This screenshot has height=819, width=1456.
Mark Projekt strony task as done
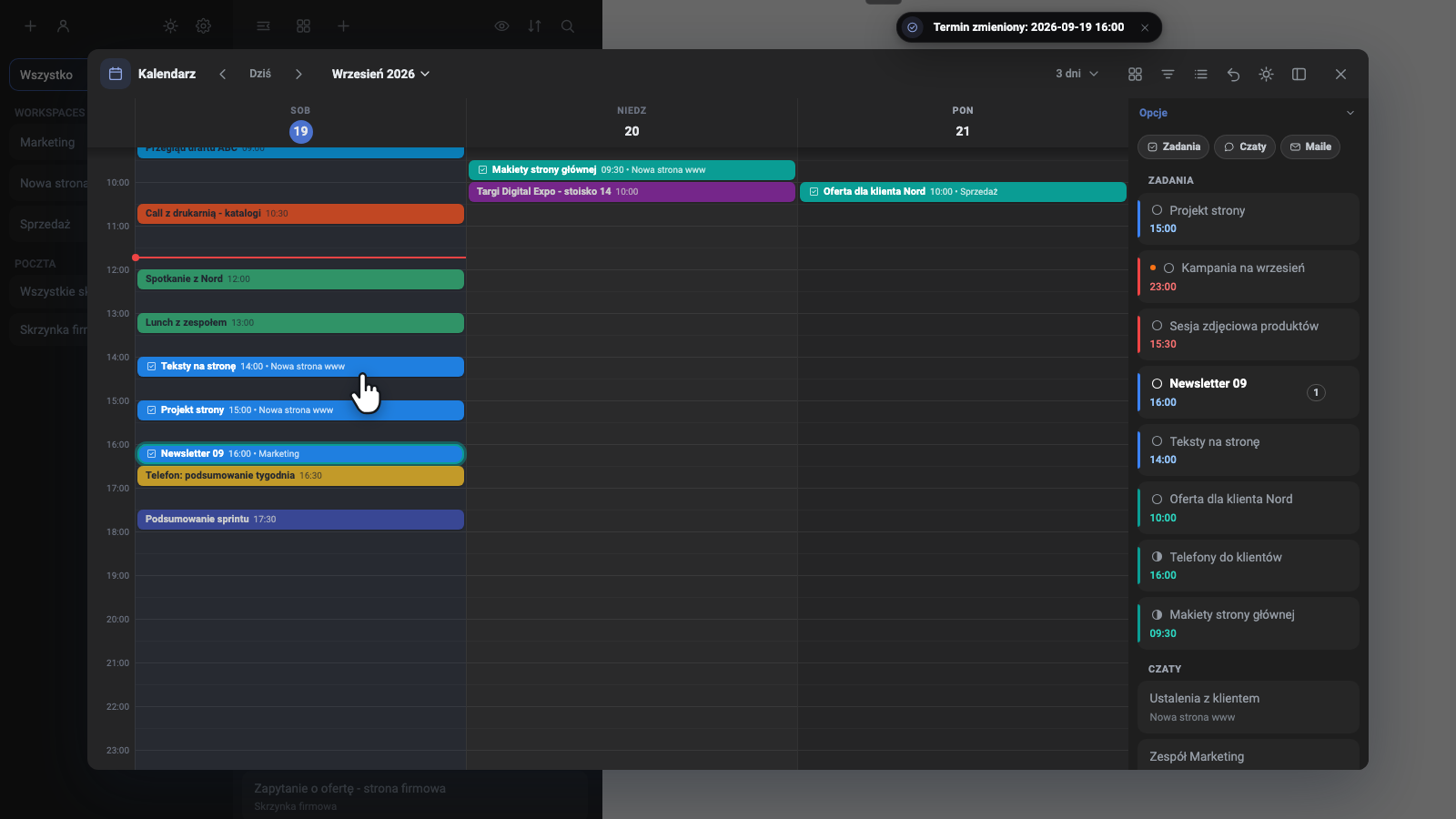click(x=1157, y=210)
